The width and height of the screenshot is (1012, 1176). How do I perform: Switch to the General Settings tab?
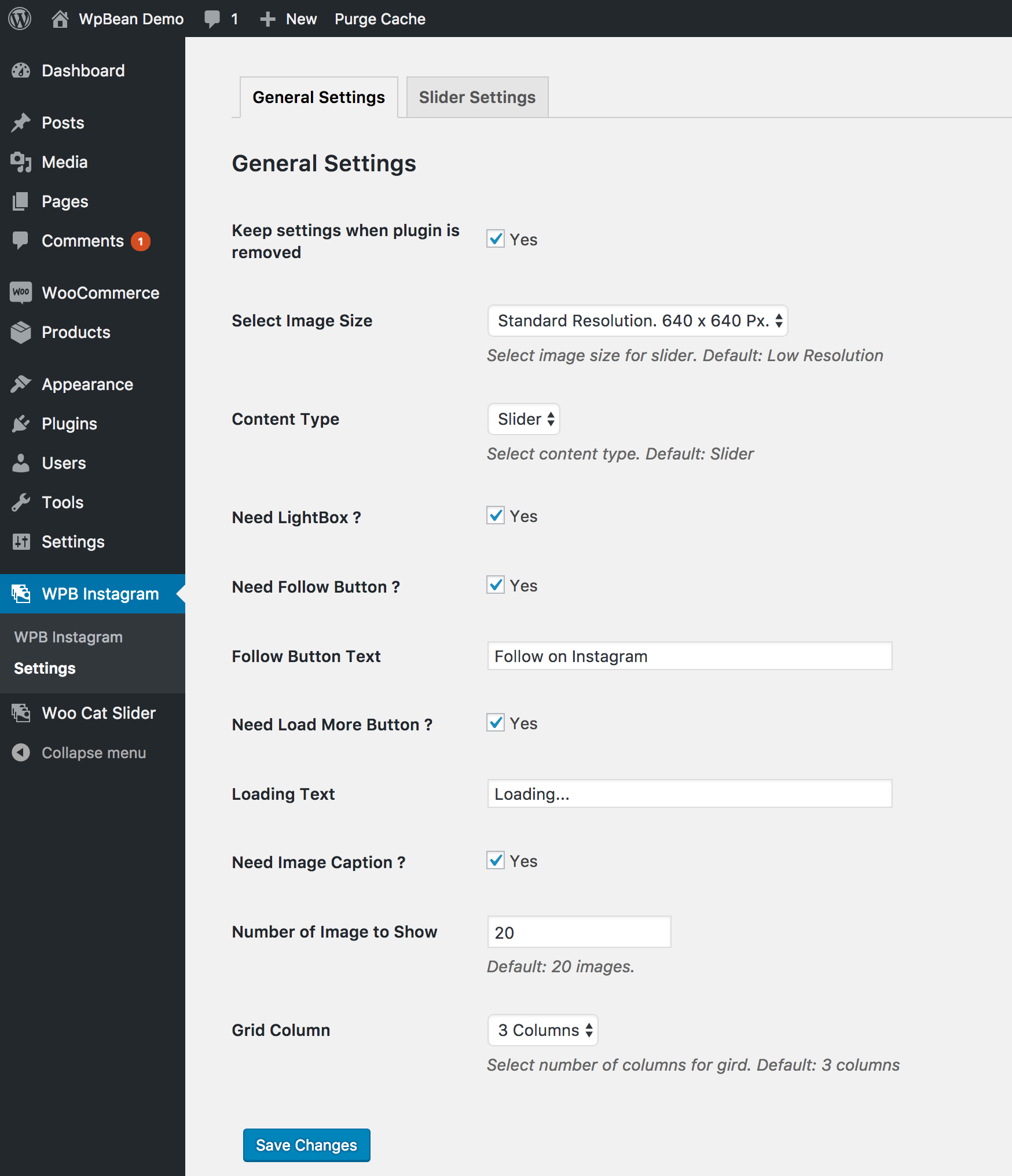318,97
